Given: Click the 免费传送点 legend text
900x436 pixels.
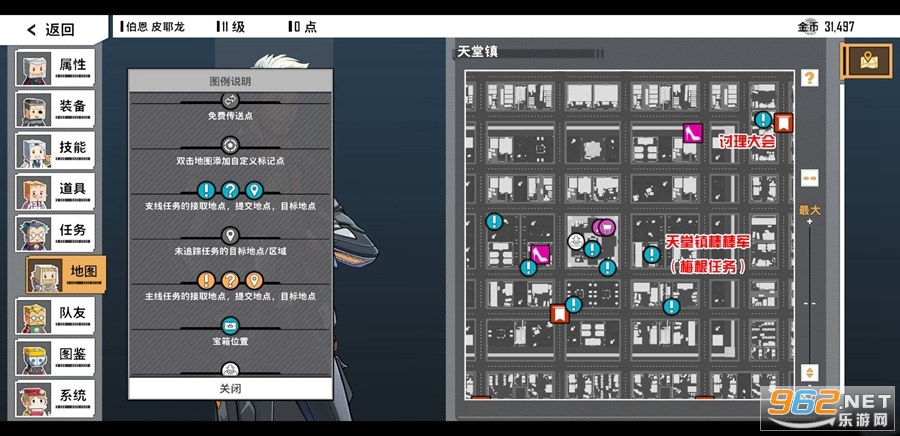Looking at the screenshot, I should (230, 116).
